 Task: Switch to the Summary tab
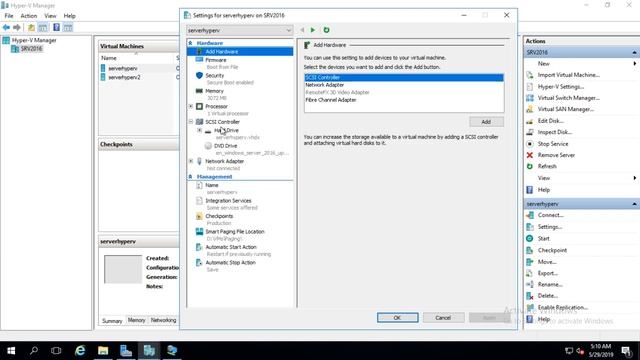(x=112, y=321)
